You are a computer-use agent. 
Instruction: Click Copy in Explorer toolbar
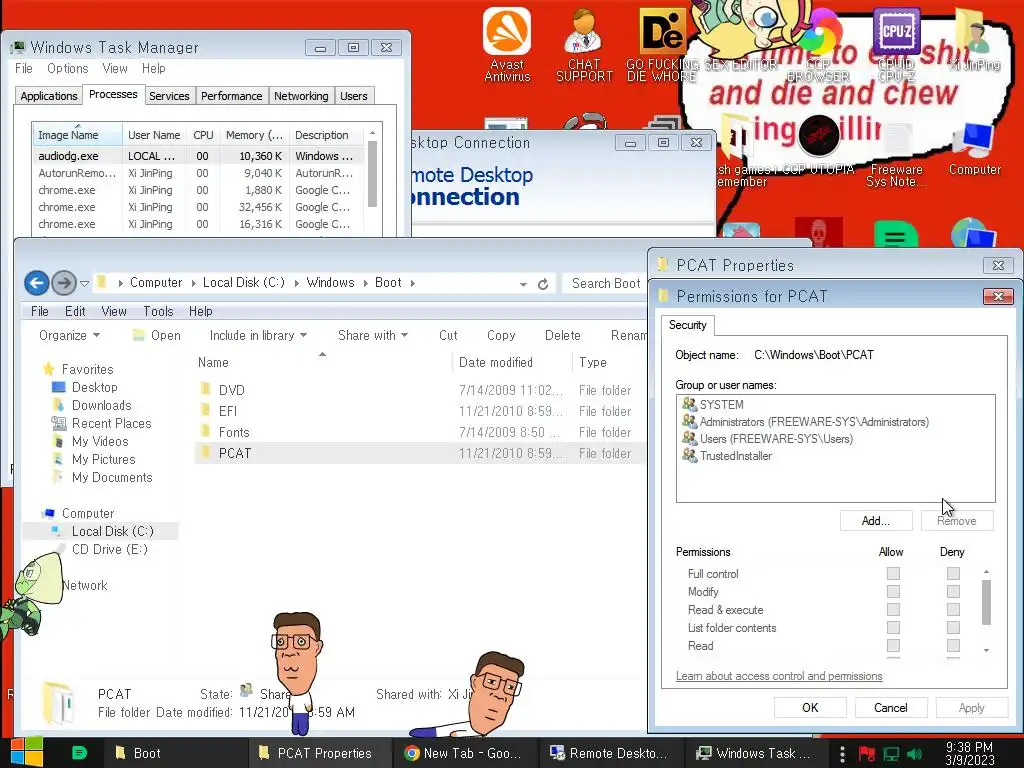click(x=501, y=335)
